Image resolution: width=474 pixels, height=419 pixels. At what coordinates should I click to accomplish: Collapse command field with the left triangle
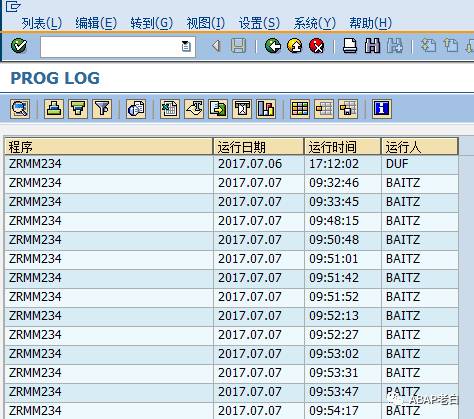(217, 46)
